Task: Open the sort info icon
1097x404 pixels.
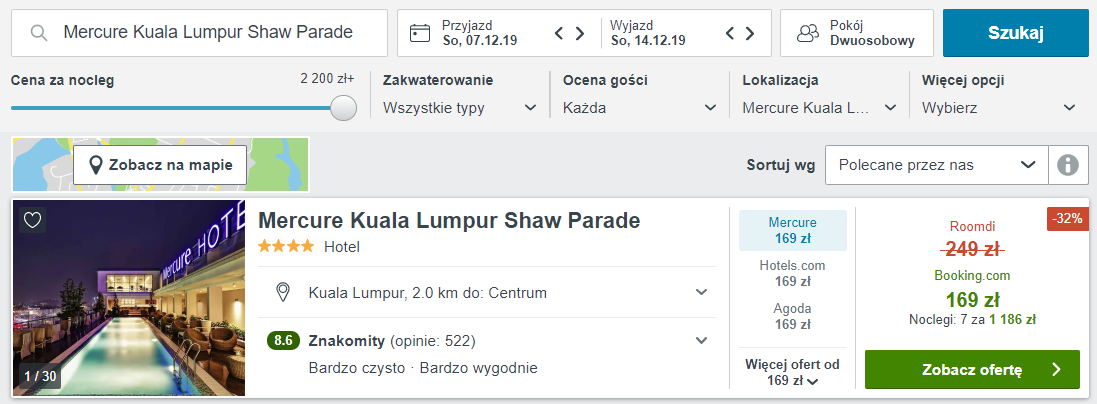Action: (x=1068, y=165)
